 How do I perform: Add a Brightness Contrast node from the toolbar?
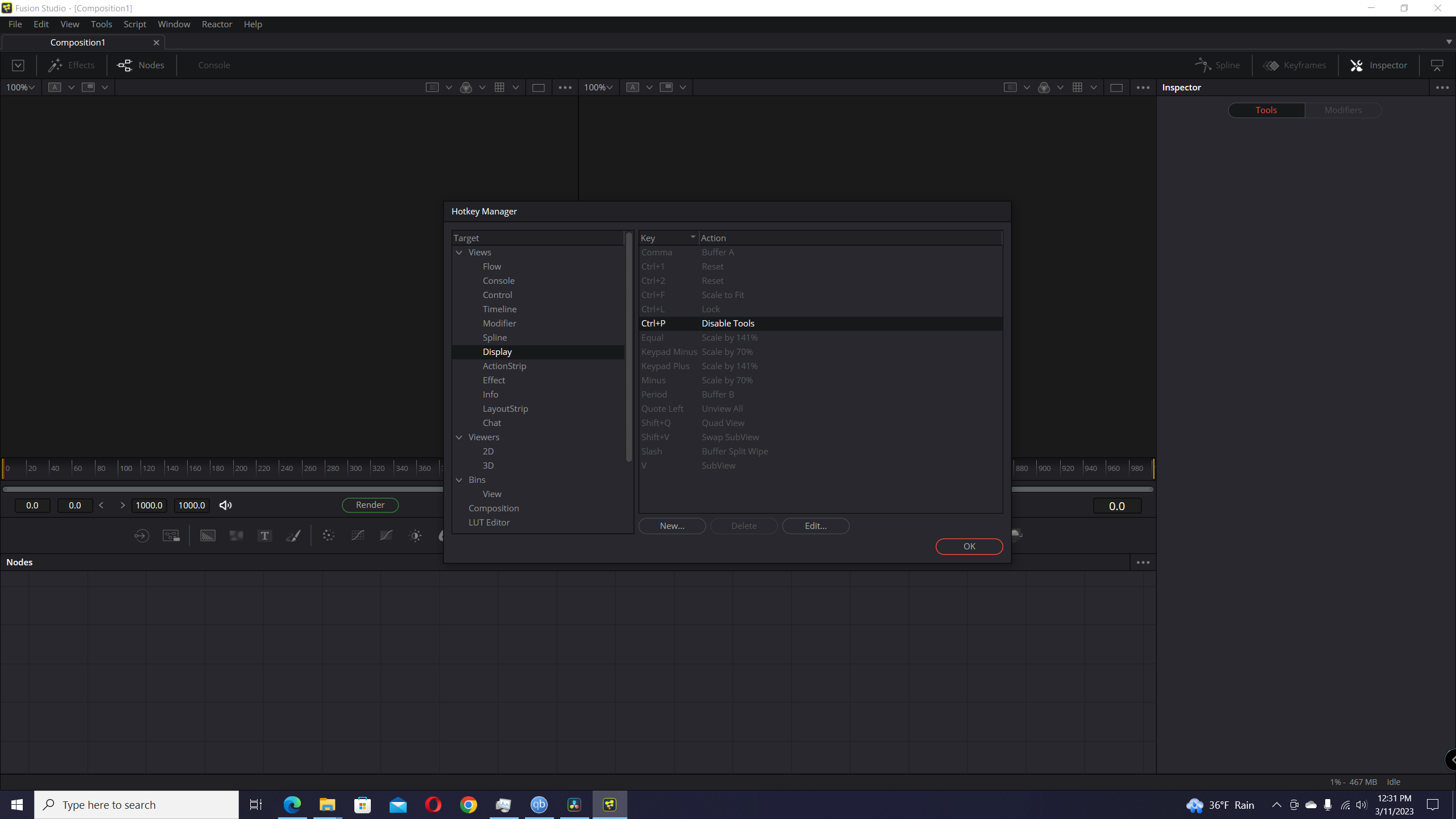(416, 535)
